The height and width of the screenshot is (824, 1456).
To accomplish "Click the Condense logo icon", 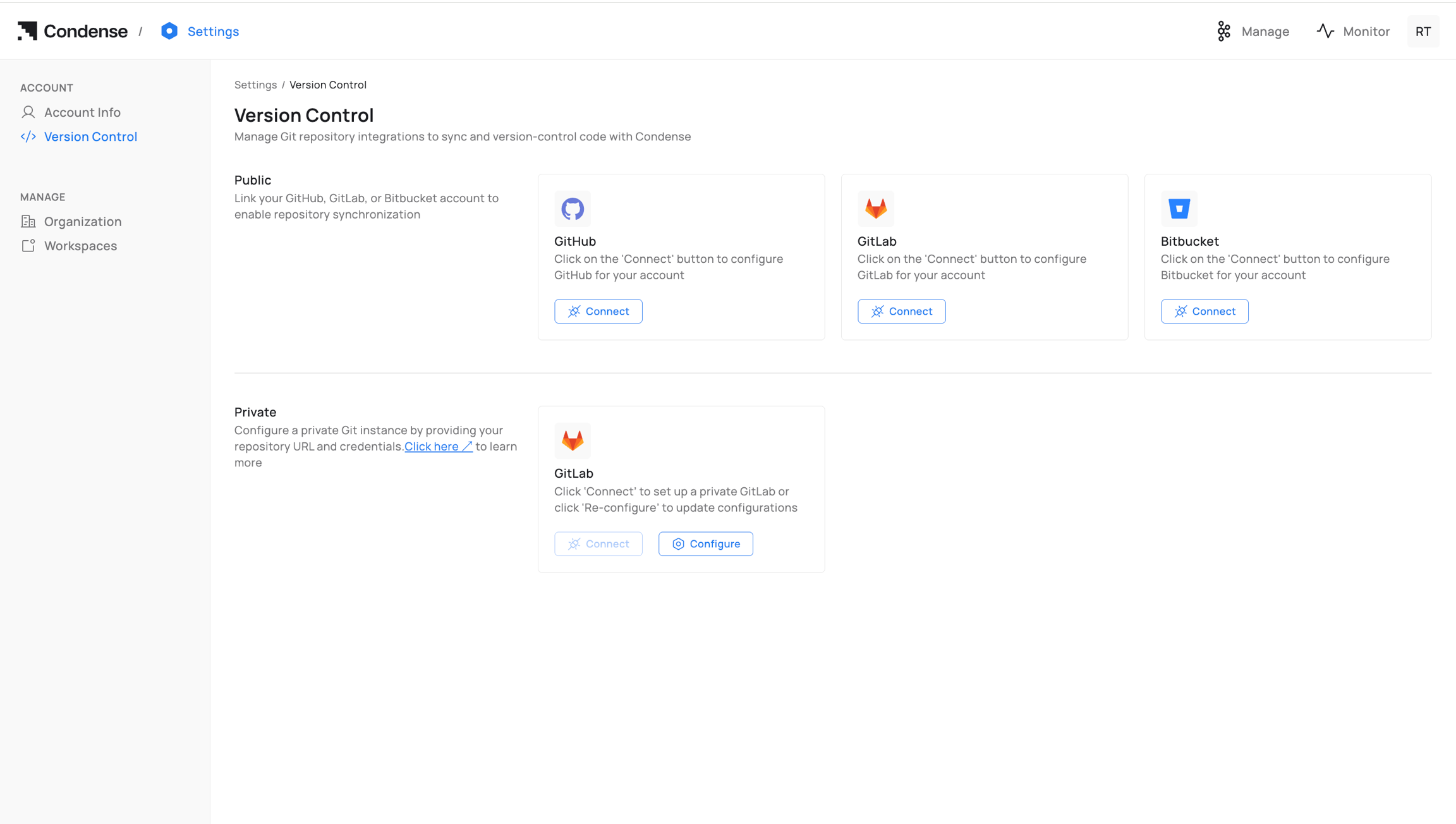I will [27, 31].
